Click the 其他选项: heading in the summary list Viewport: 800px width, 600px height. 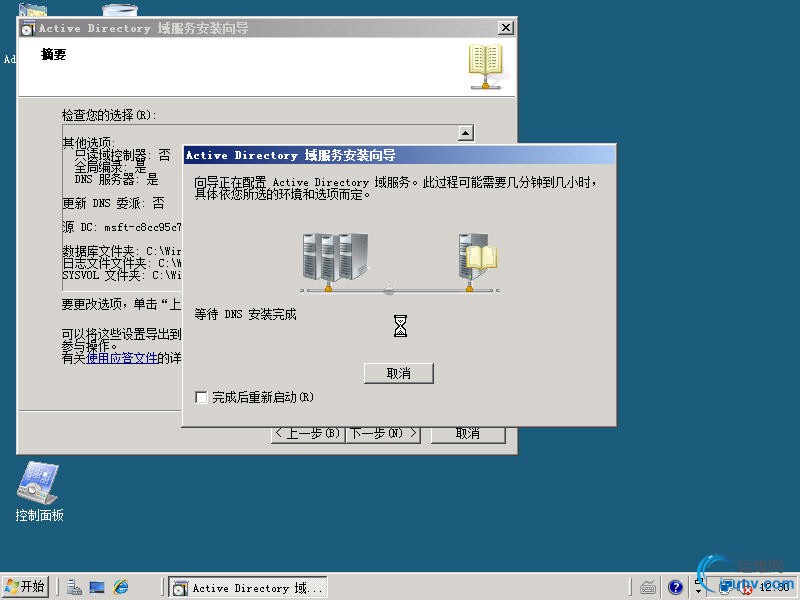[89, 142]
